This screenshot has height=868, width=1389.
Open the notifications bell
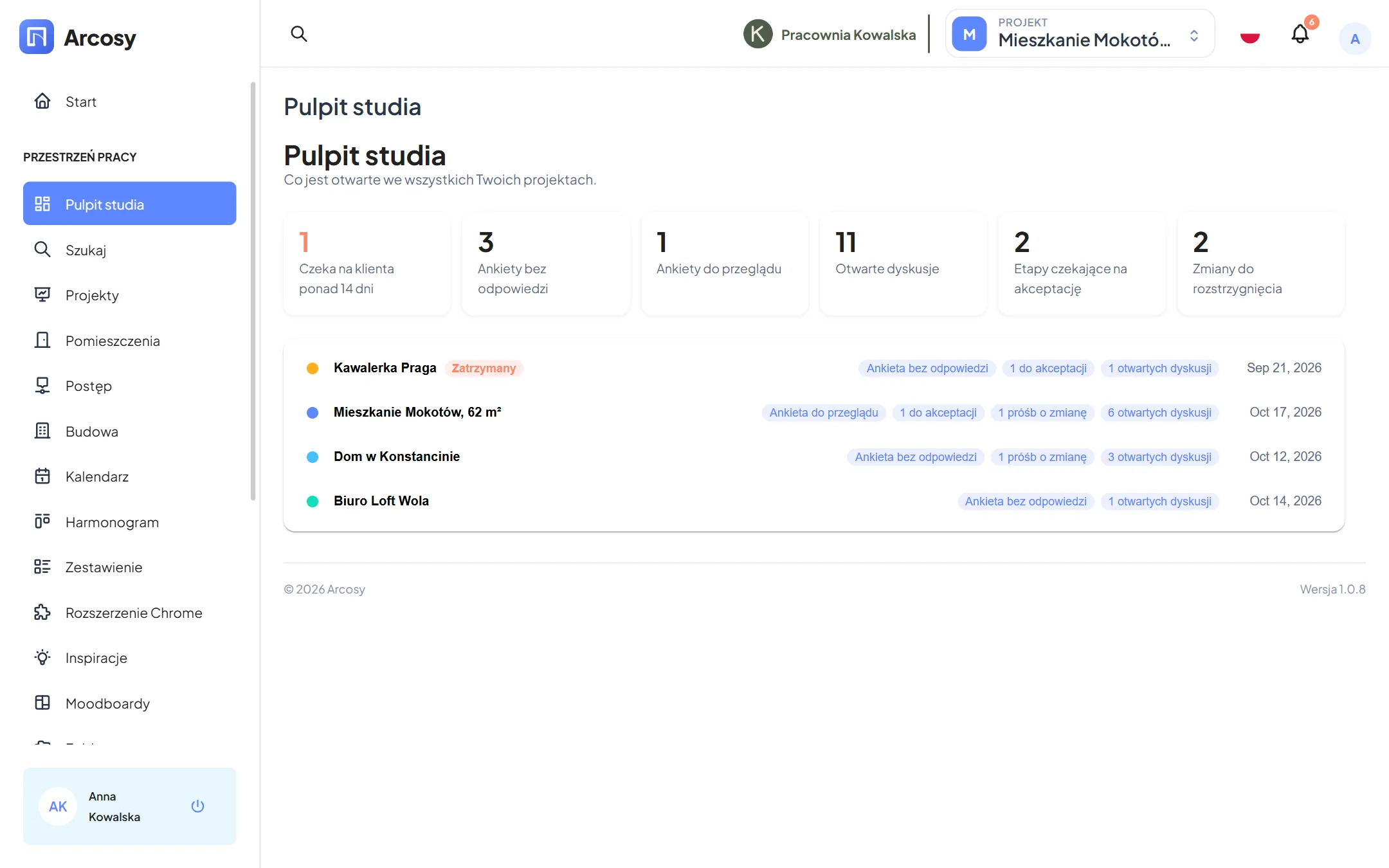(x=1300, y=34)
